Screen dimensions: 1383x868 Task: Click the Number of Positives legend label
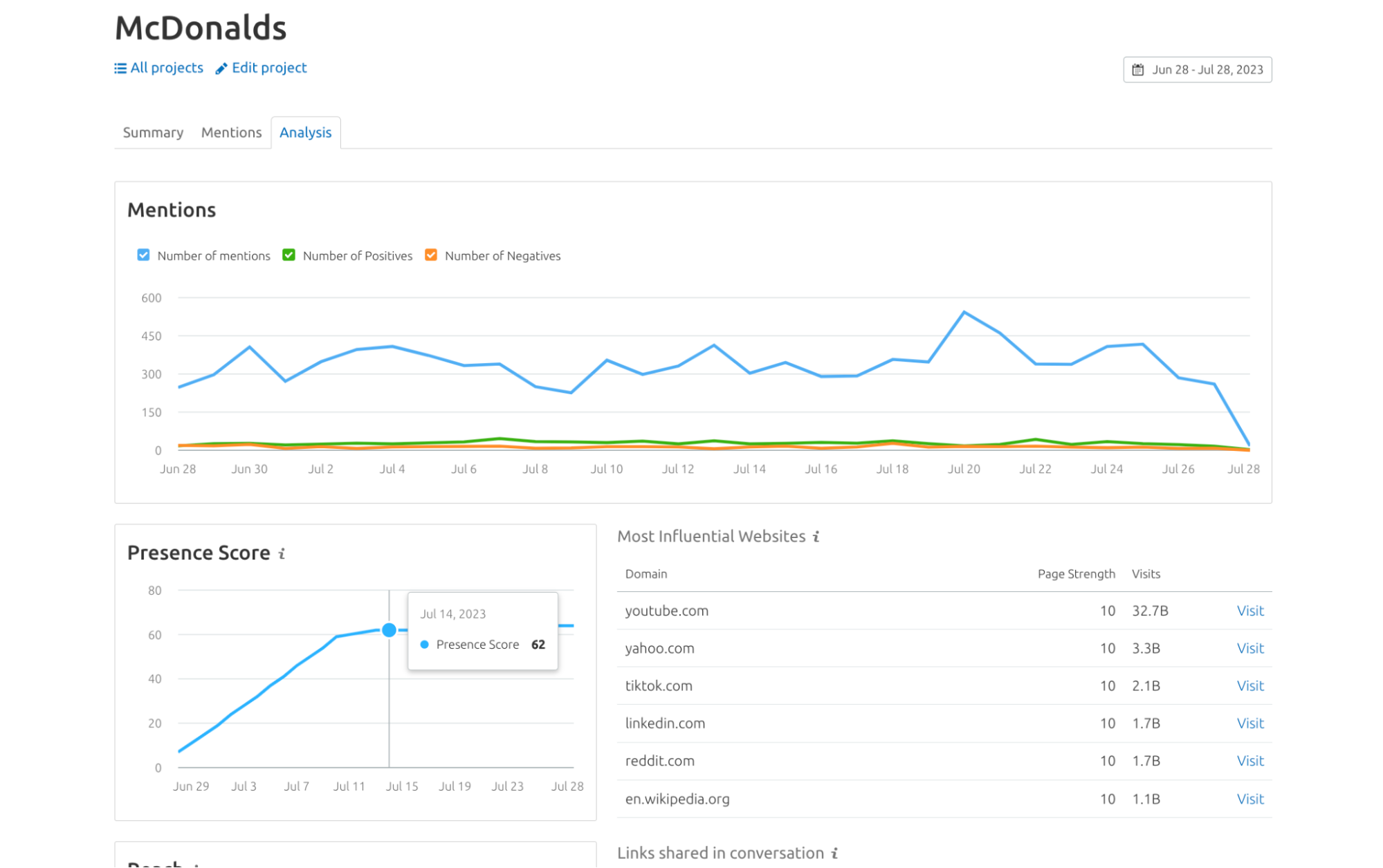tap(358, 256)
